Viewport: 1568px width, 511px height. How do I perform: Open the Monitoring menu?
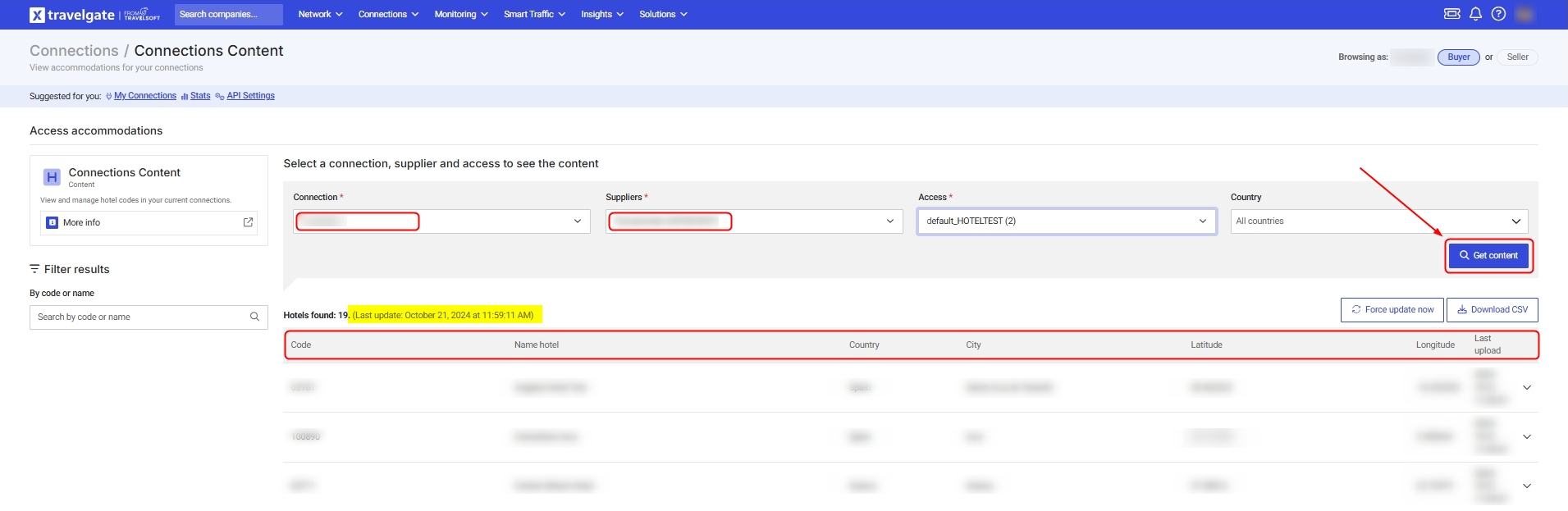461,14
